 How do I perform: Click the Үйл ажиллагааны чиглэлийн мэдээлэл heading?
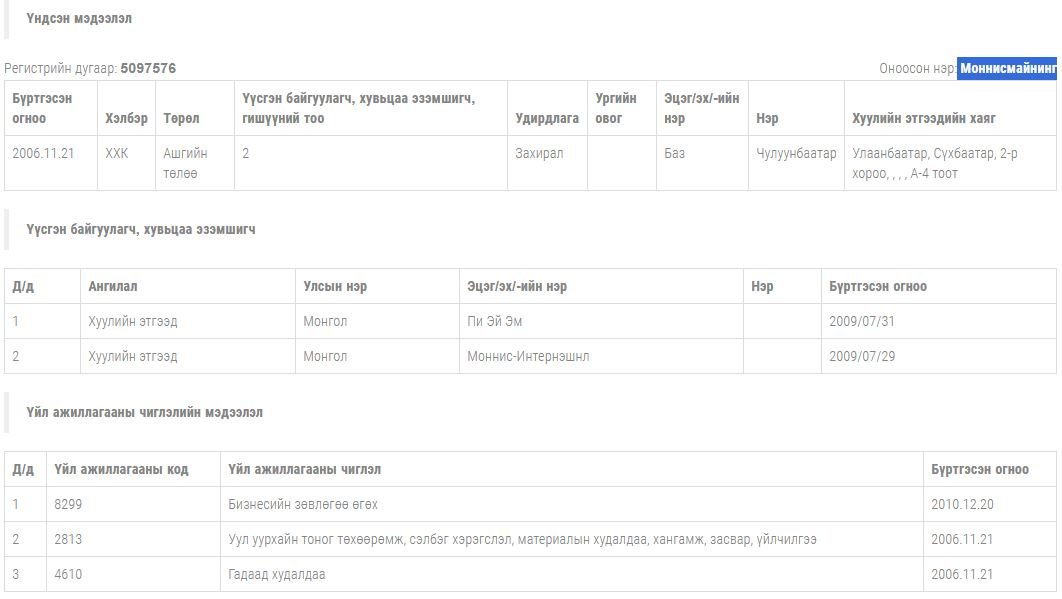(145, 412)
